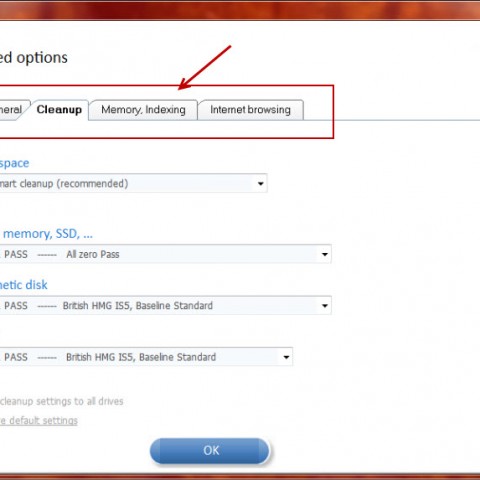The image size is (480, 480).
Task: Expand the Smart cleanup (recommended) dropdown arrow
Action: [260, 183]
